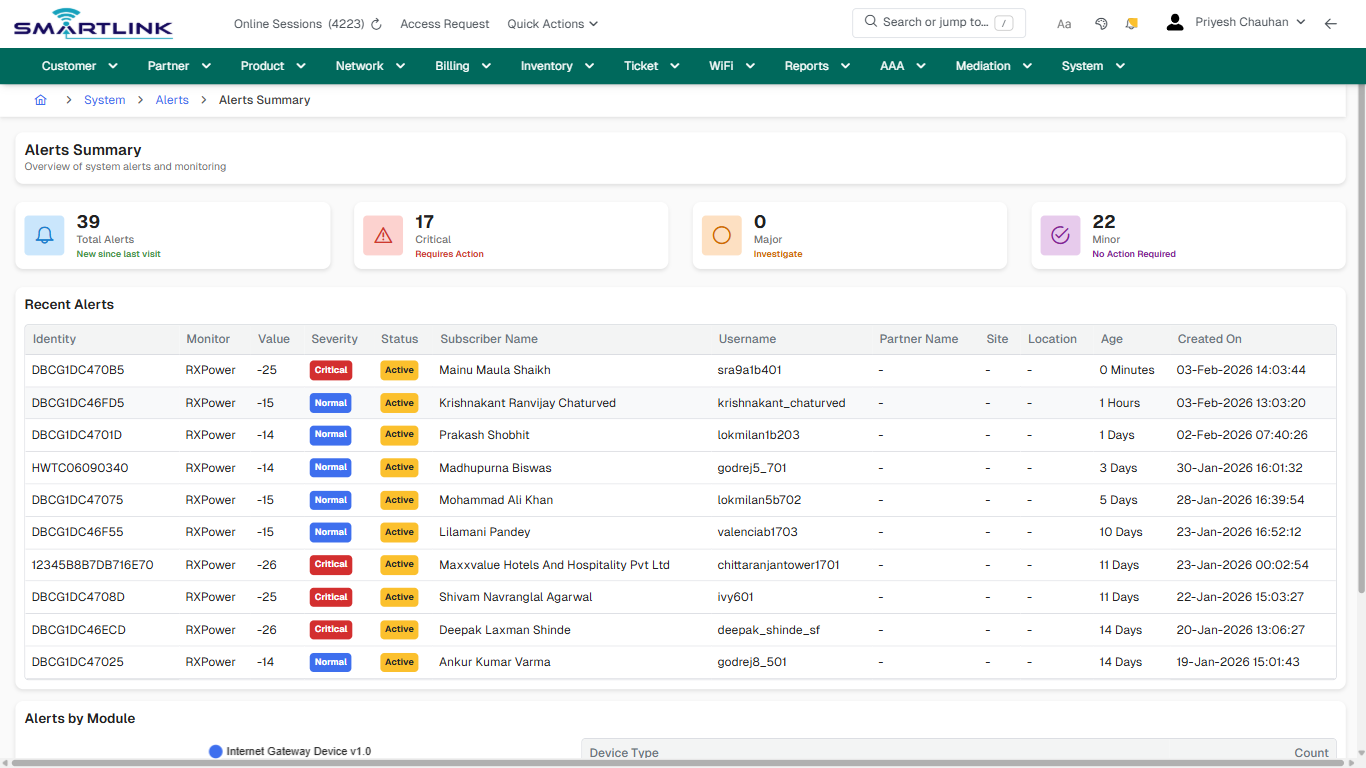The image size is (1366, 768).
Task: Click the user avatar icon
Action: 1174,21
